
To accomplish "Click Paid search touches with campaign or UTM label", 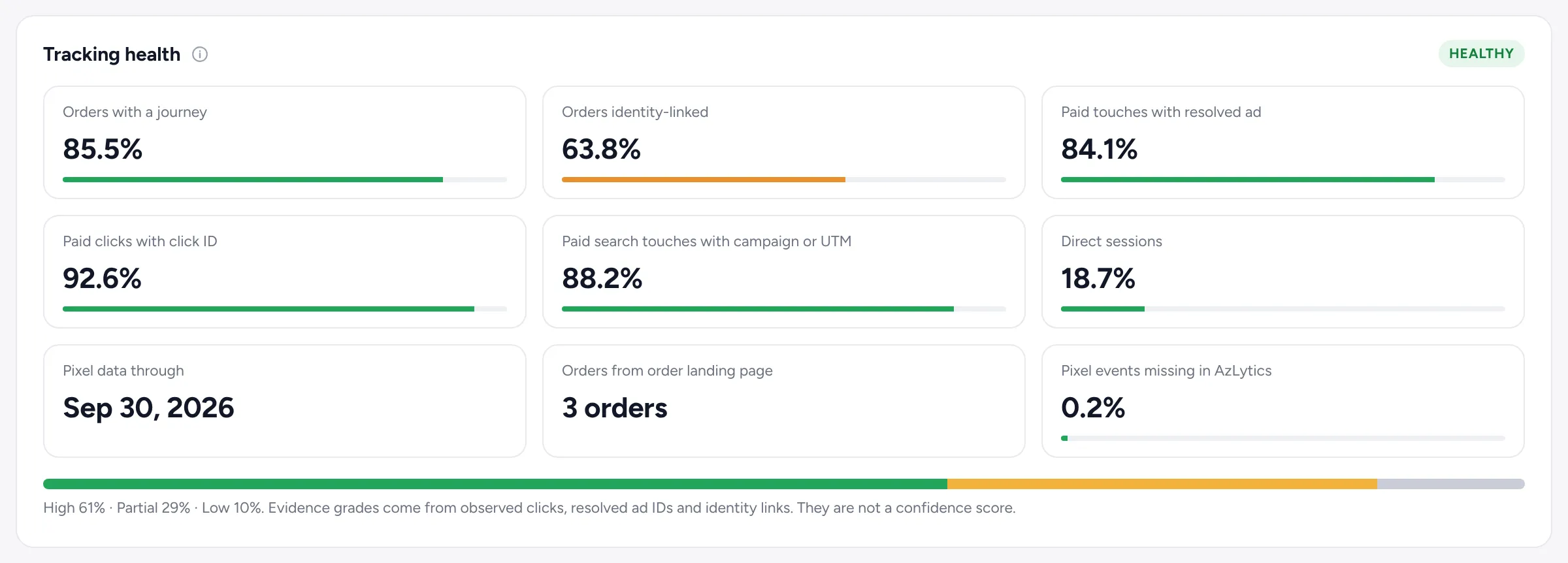I will pos(706,242).
